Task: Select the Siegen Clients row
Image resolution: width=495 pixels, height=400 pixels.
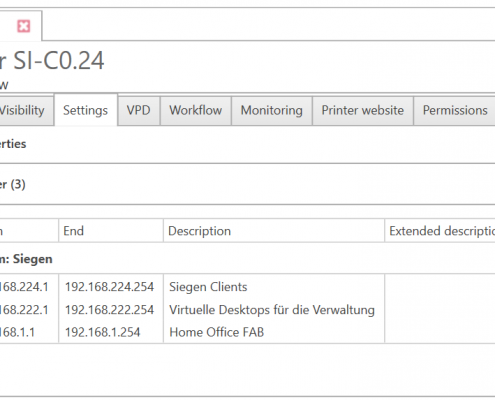Action: tap(247, 287)
